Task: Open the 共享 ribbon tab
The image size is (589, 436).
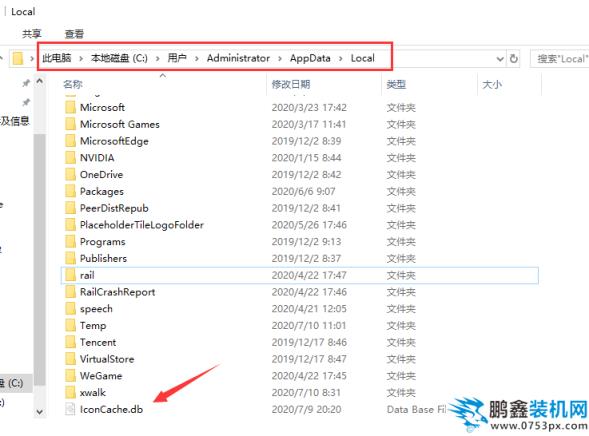Action: tap(32, 34)
